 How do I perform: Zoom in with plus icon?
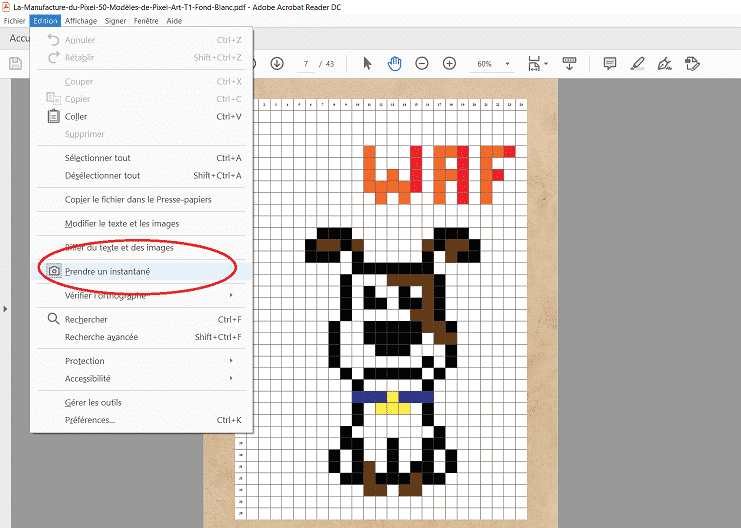[x=449, y=63]
